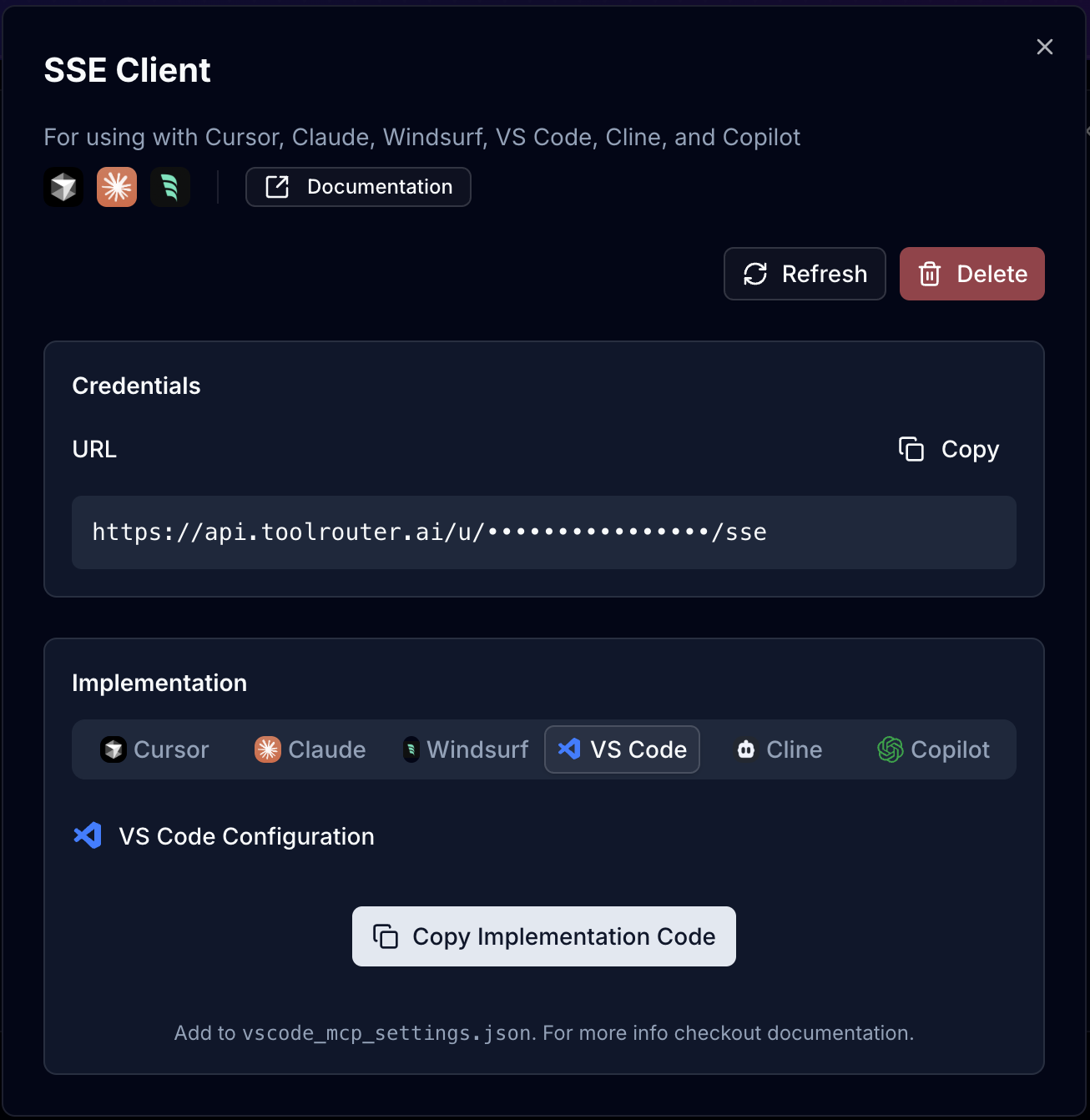Switch to the Claude implementation tab
1090x1120 pixels.
coord(310,749)
